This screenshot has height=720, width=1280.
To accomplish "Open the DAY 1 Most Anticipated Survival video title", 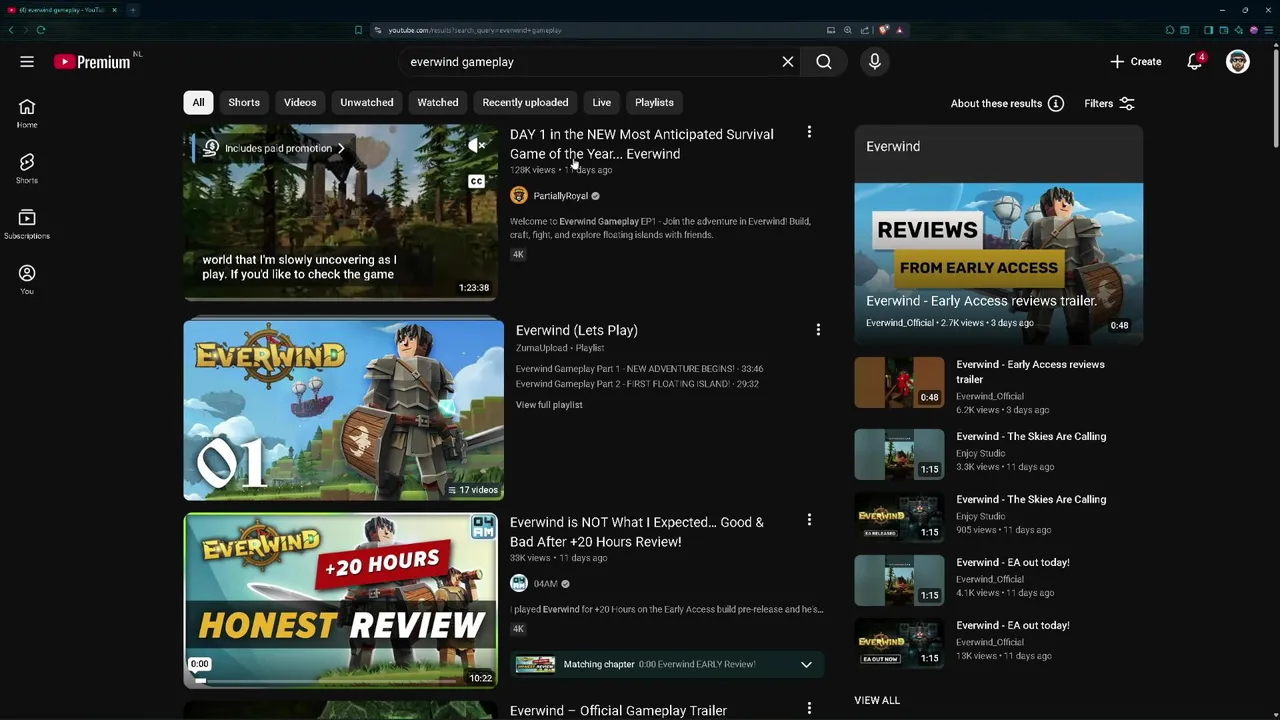I will [x=641, y=144].
